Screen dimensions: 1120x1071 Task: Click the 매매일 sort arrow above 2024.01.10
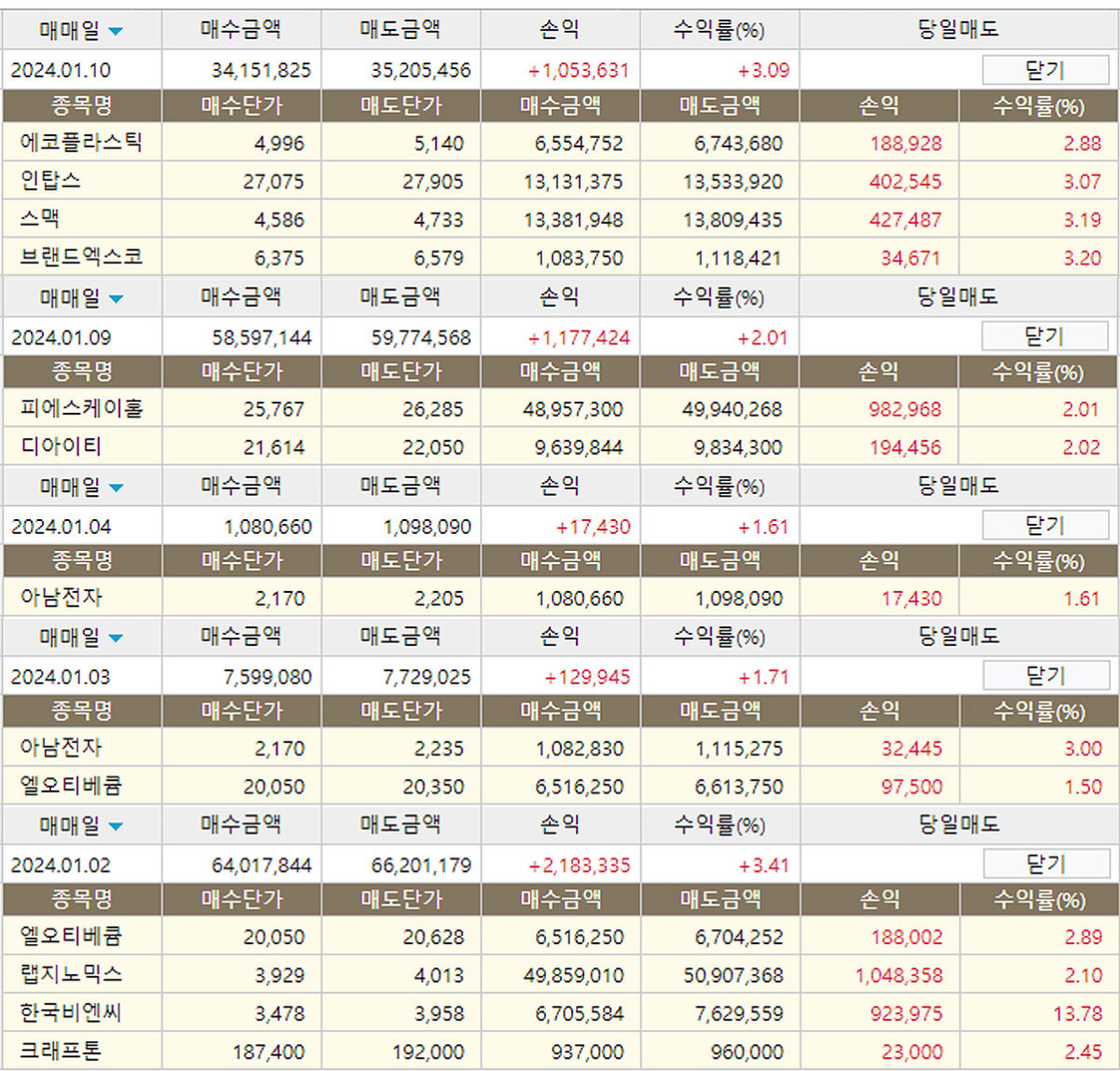click(115, 32)
